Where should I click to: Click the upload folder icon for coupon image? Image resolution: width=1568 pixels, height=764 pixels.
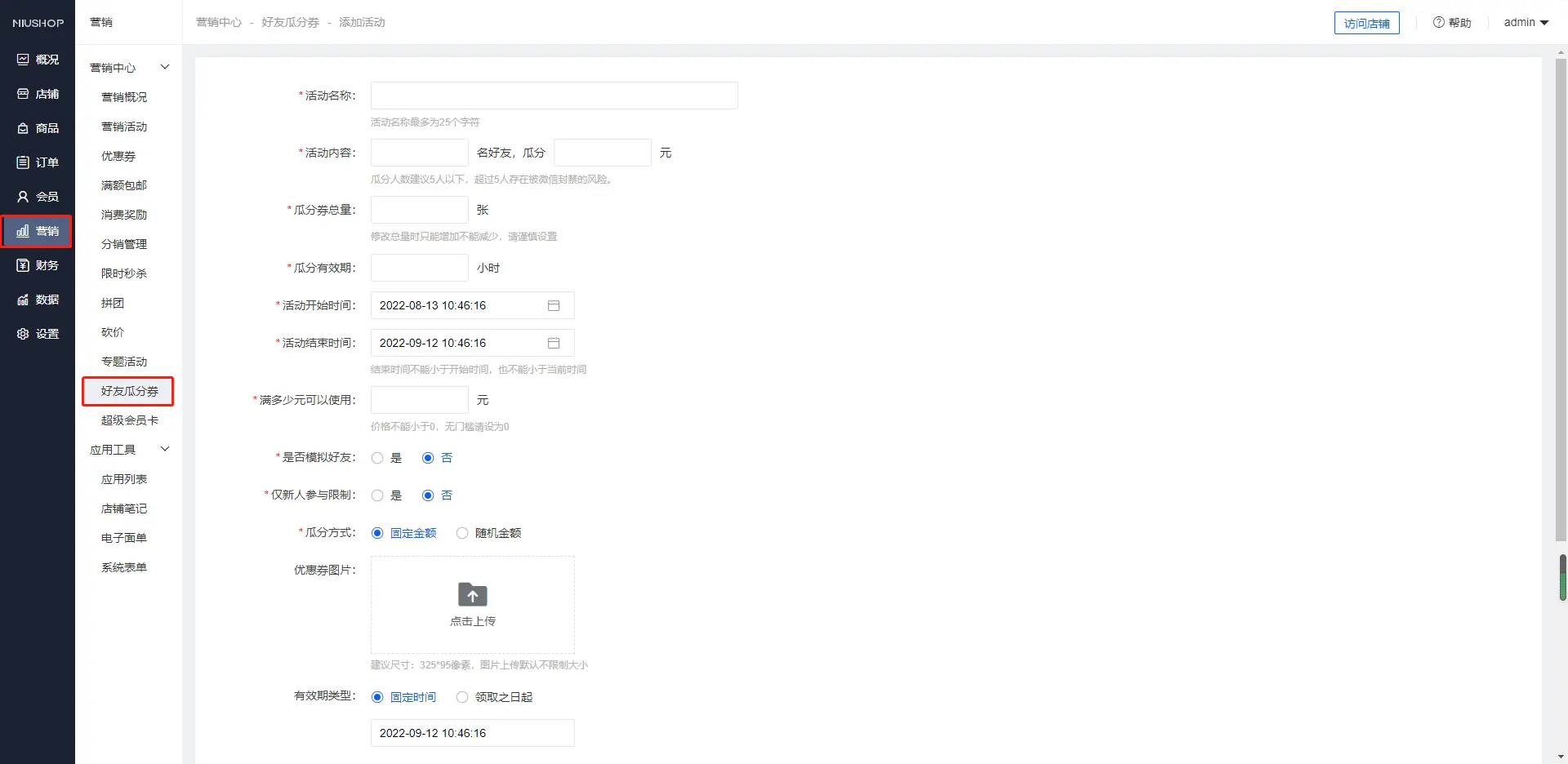(x=472, y=595)
